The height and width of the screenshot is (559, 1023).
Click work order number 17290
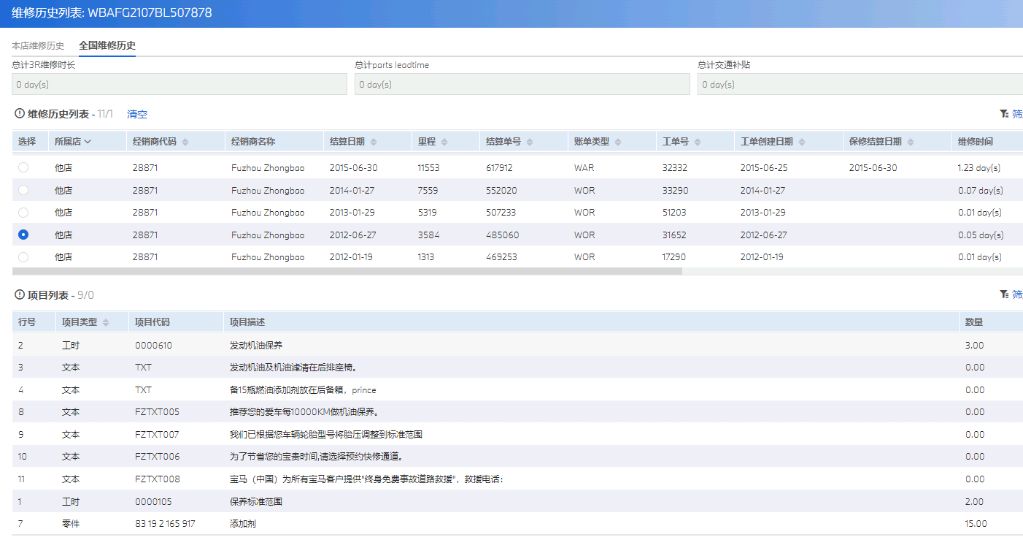[673, 257]
